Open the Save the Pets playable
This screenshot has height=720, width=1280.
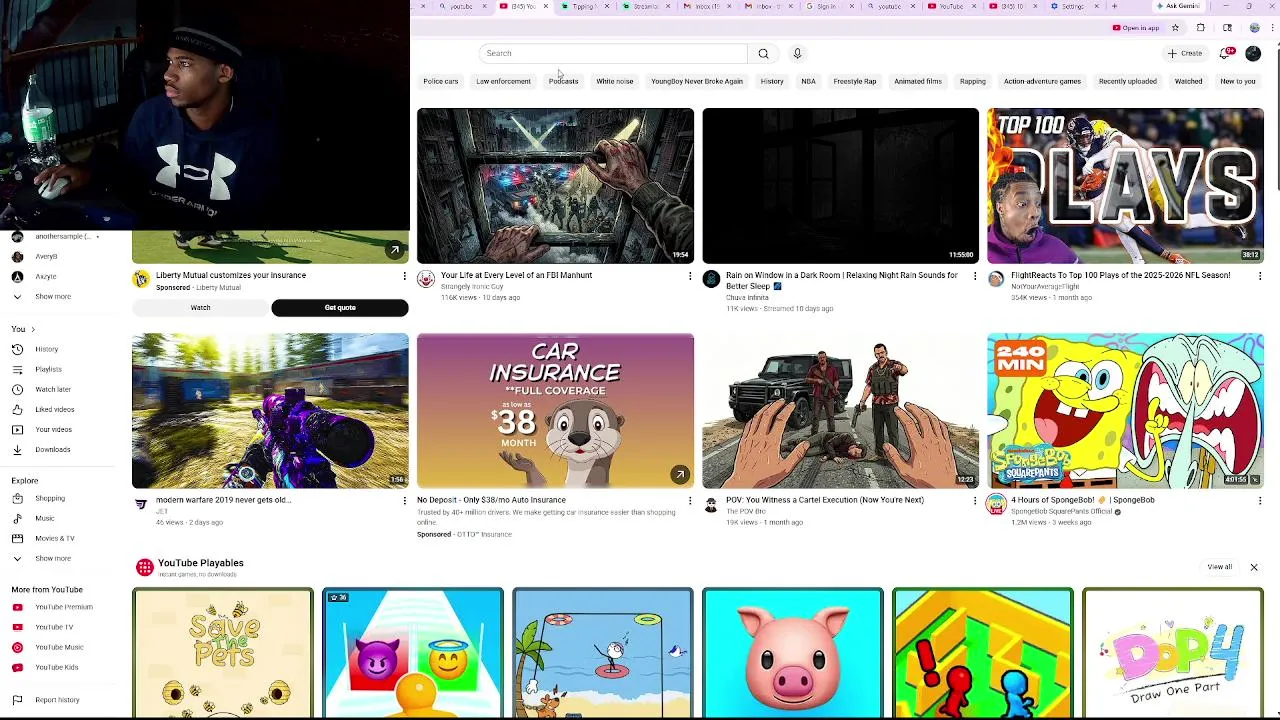[x=222, y=653]
